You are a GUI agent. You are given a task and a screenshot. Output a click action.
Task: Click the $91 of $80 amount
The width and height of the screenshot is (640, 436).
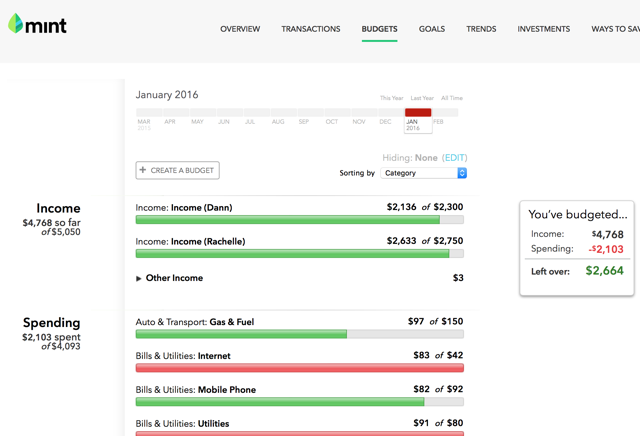(x=438, y=423)
